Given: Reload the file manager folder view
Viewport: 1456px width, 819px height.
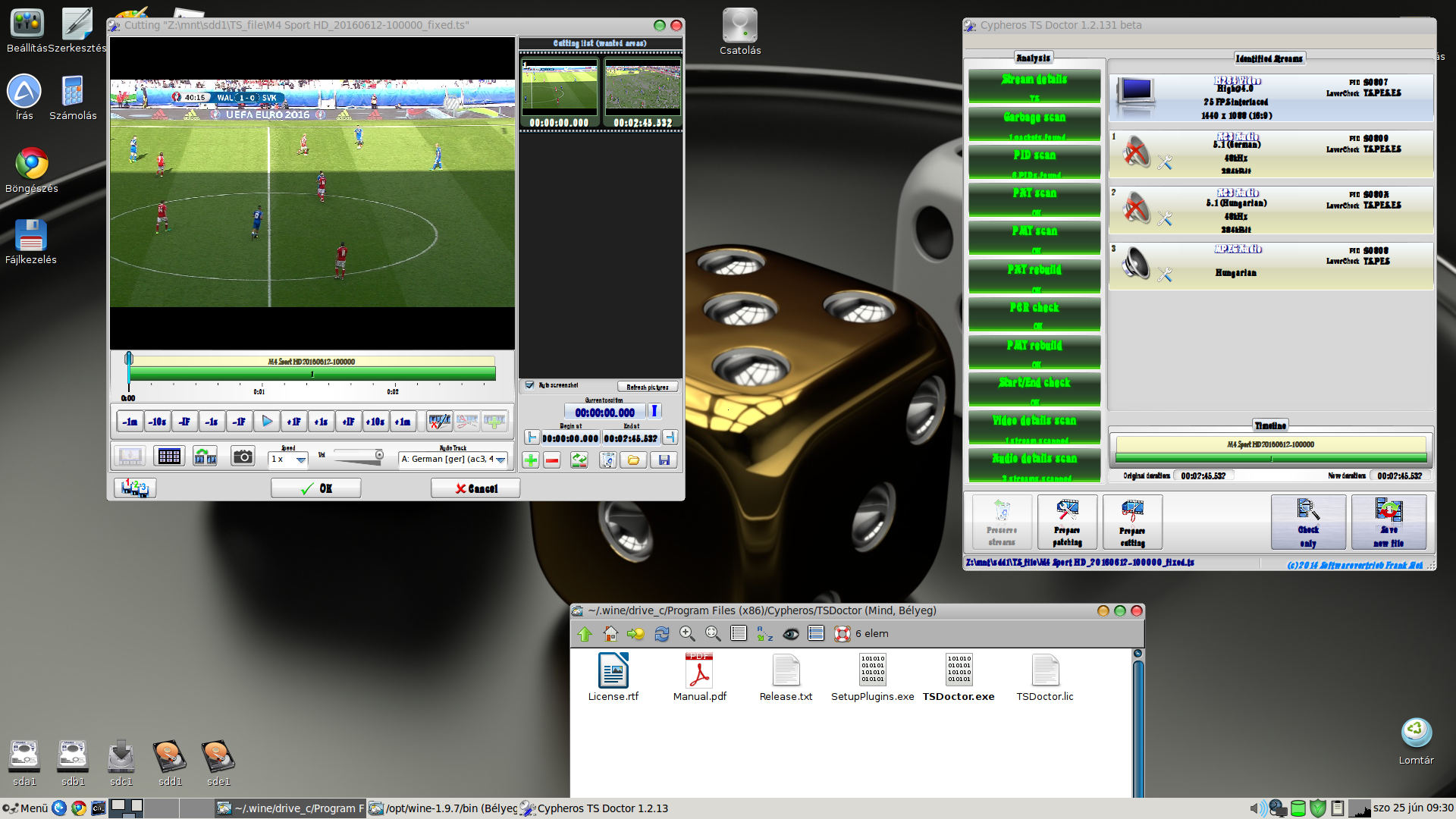Looking at the screenshot, I should tap(662, 633).
